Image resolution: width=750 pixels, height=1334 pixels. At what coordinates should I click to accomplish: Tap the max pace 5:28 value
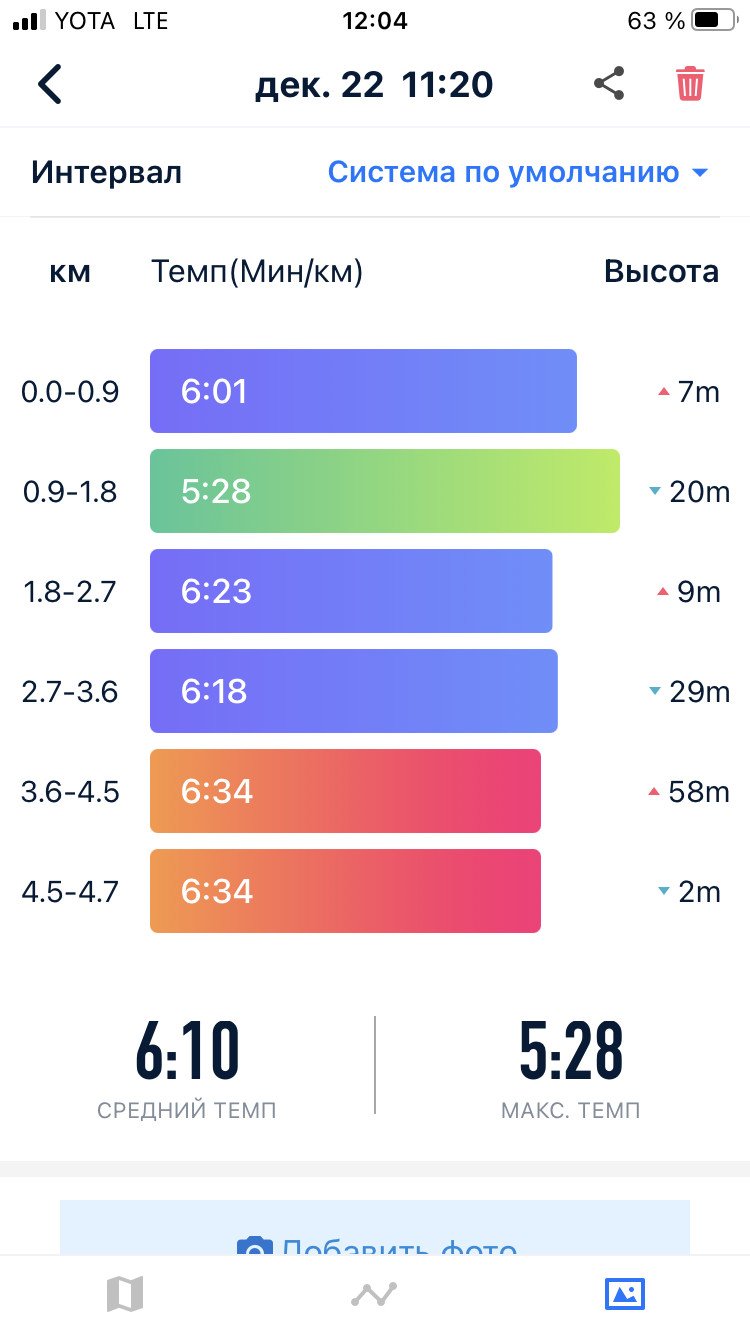click(x=571, y=1050)
